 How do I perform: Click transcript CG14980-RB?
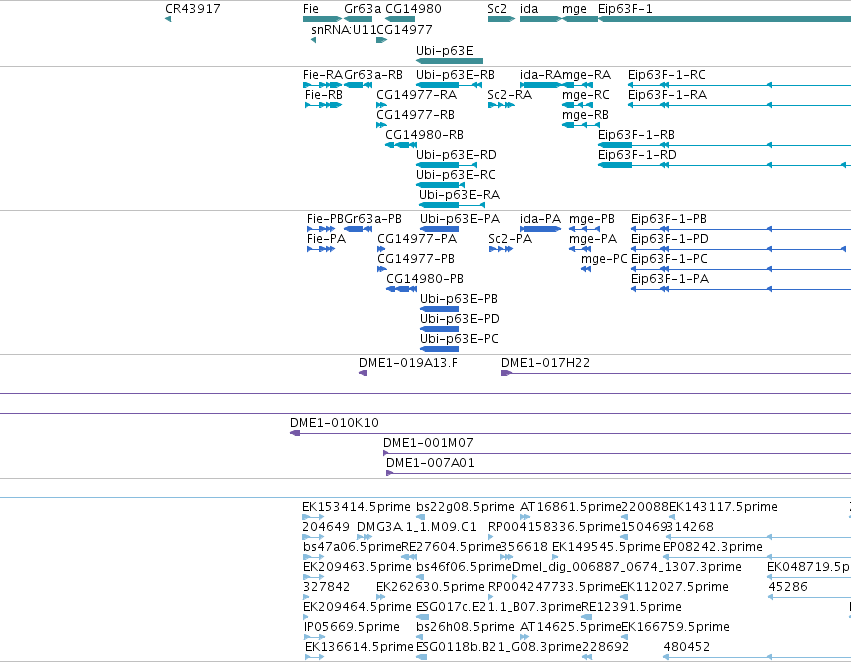pos(424,135)
